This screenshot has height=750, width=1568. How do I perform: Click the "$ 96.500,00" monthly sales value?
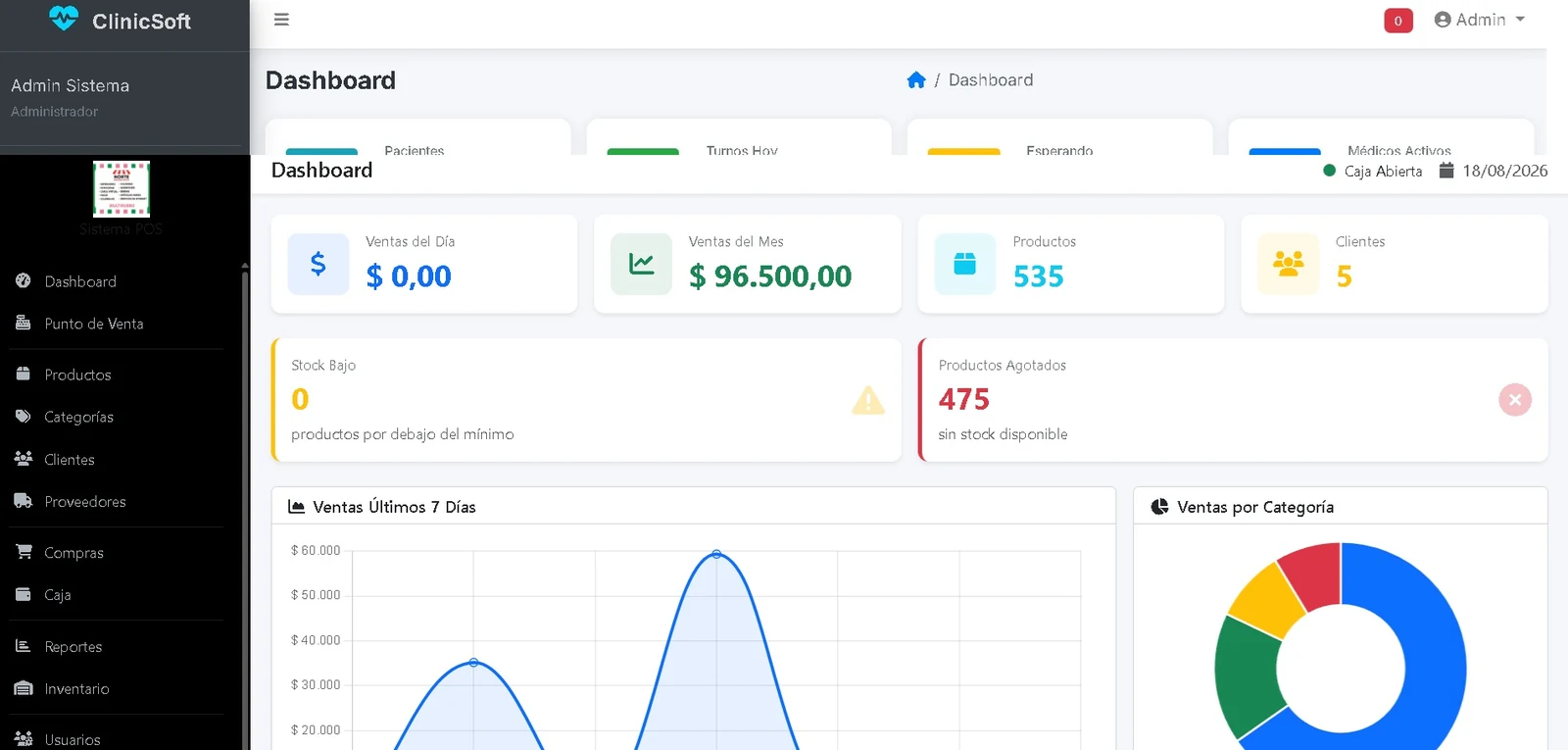770,276
